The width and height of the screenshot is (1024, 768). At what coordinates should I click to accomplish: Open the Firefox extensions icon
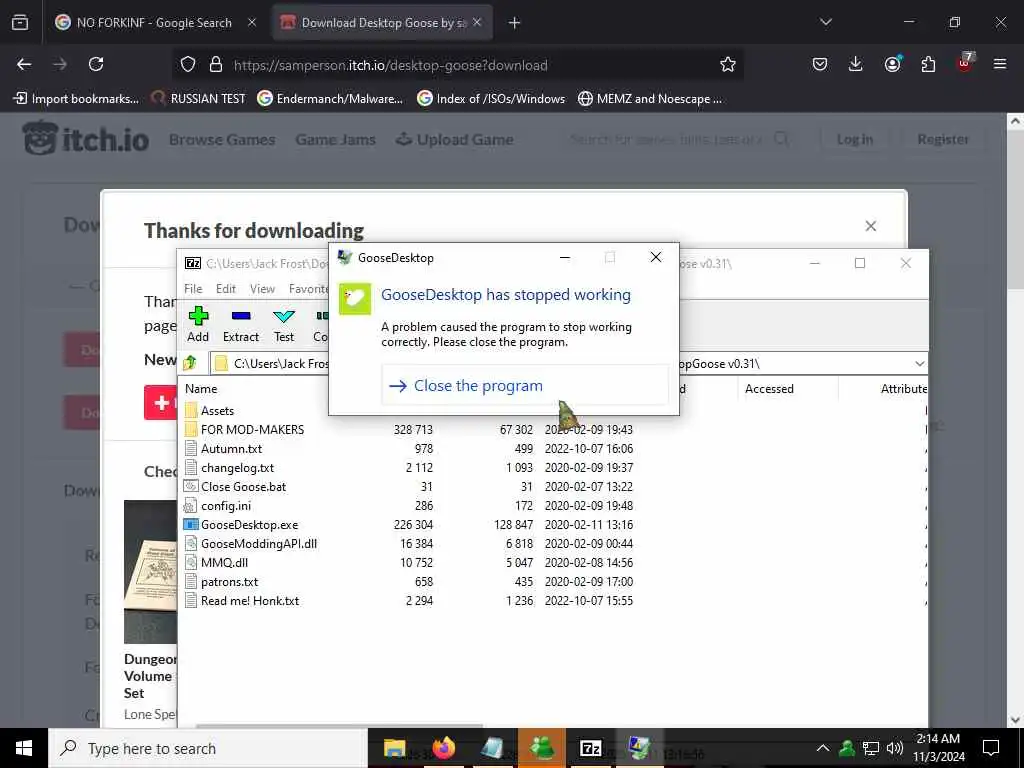pos(928,64)
